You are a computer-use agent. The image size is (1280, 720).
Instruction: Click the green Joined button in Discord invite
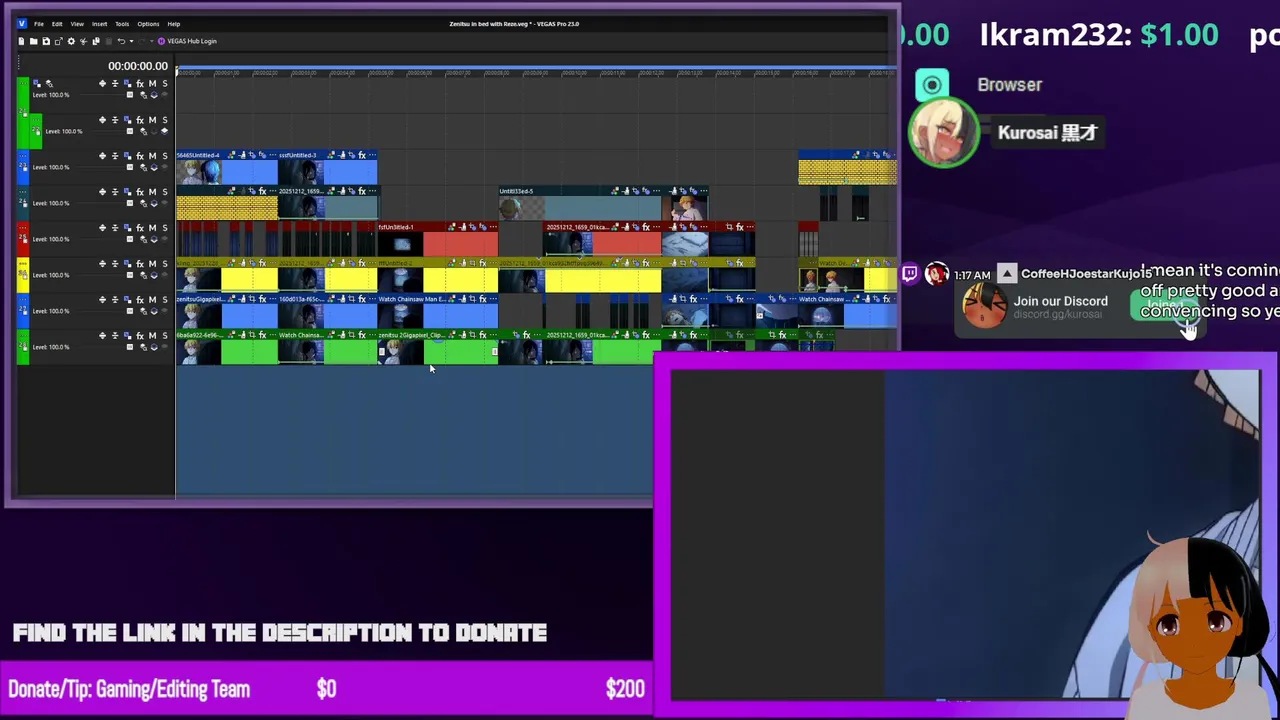click(x=1164, y=305)
